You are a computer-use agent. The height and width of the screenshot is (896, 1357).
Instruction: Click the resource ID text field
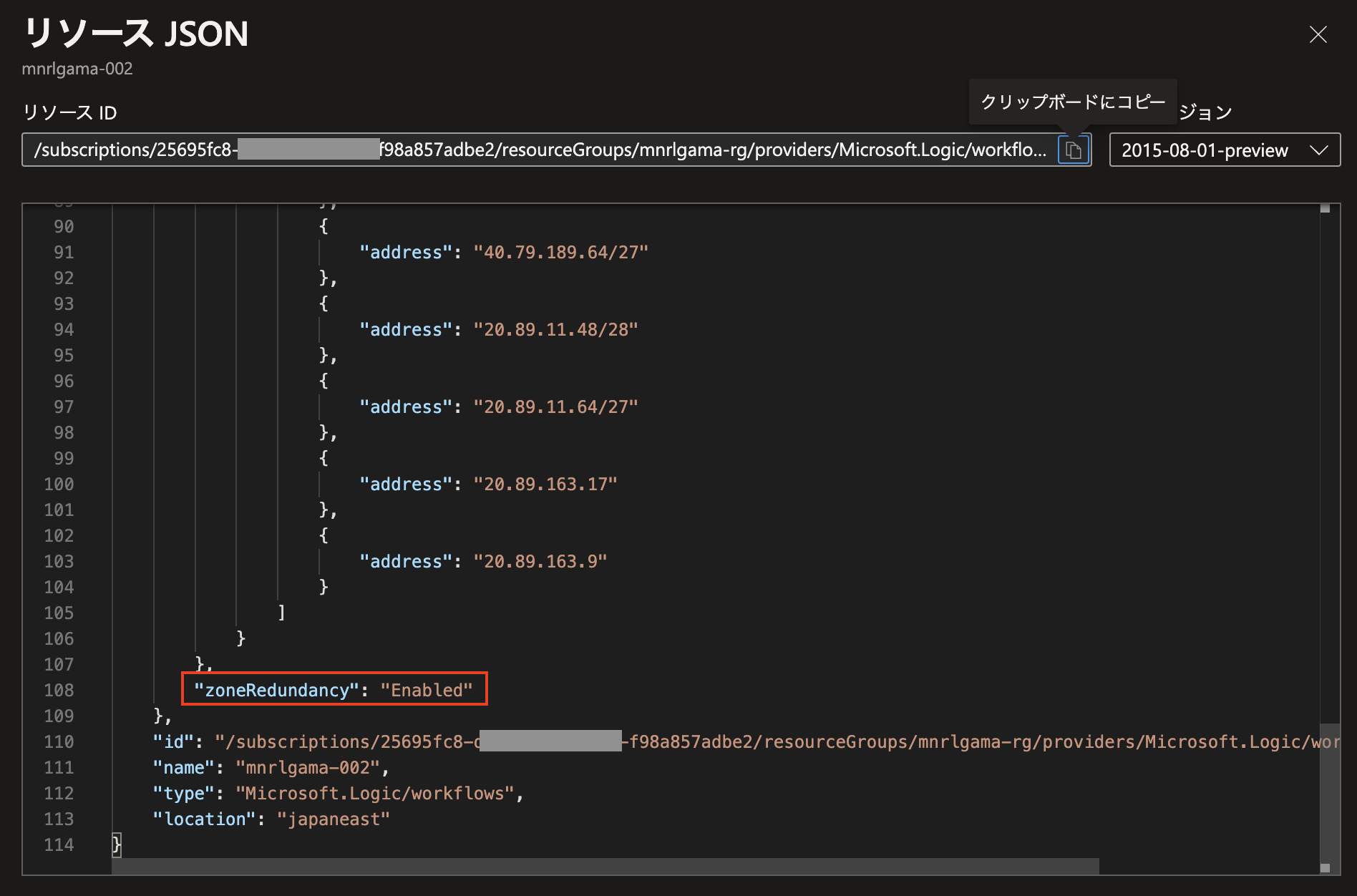point(540,150)
